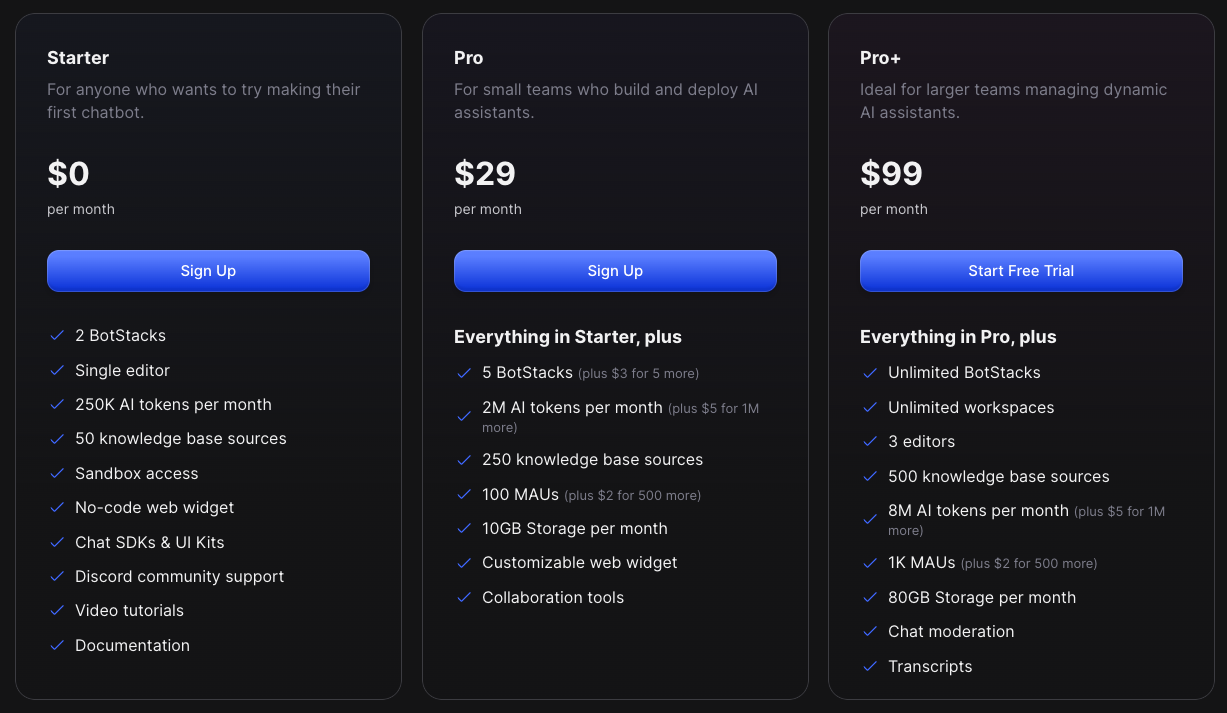The height and width of the screenshot is (713, 1227).
Task: Select the Starter plan heading
Action: point(78,58)
